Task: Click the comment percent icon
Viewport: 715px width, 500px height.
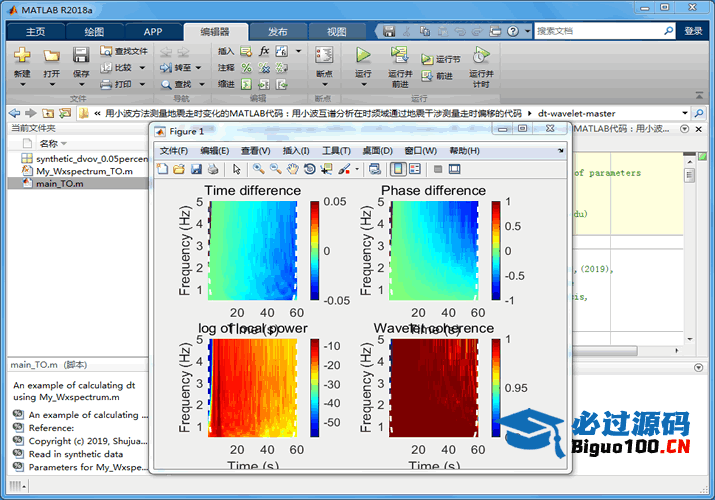Action: coord(246,67)
